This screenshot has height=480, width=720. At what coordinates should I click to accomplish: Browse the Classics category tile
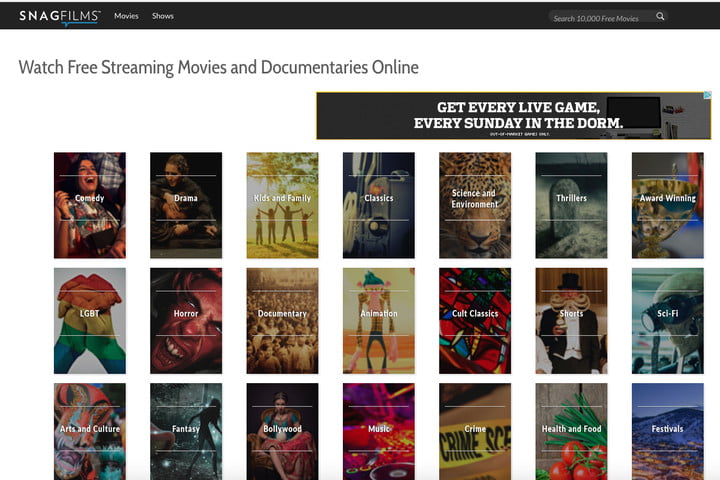379,205
